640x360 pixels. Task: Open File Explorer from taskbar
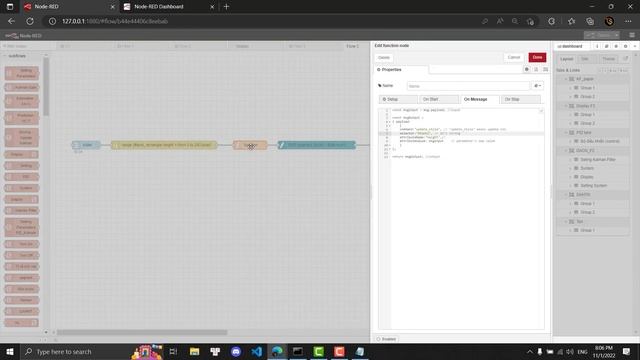[195, 351]
